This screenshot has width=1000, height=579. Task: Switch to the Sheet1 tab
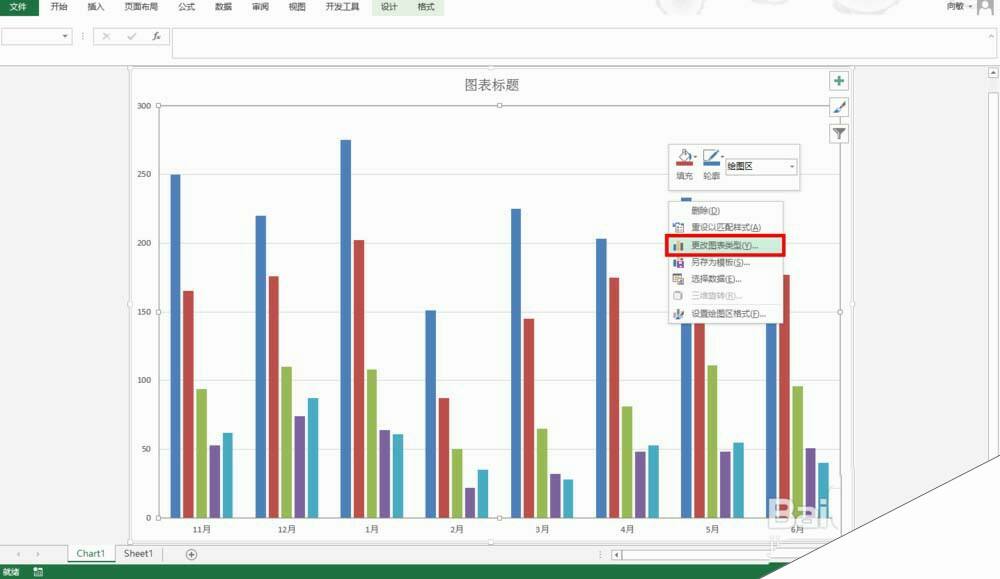click(x=137, y=553)
